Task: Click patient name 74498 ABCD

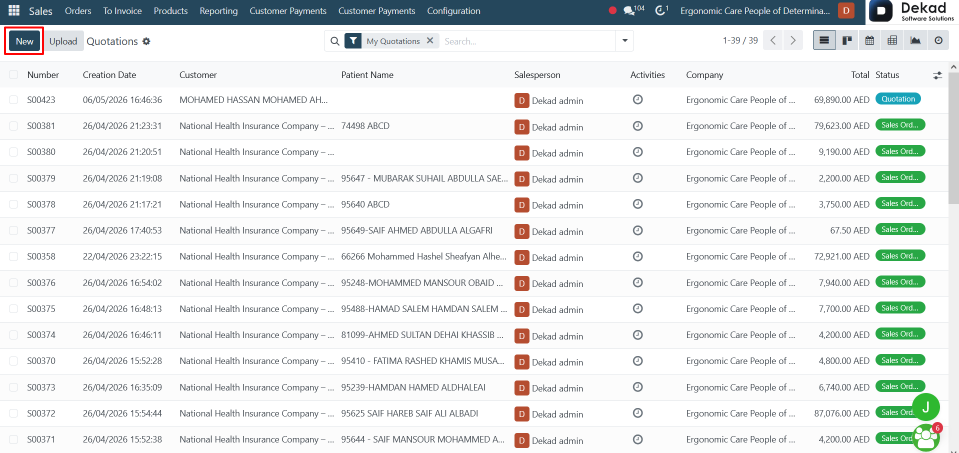Action: pyautogui.click(x=365, y=126)
